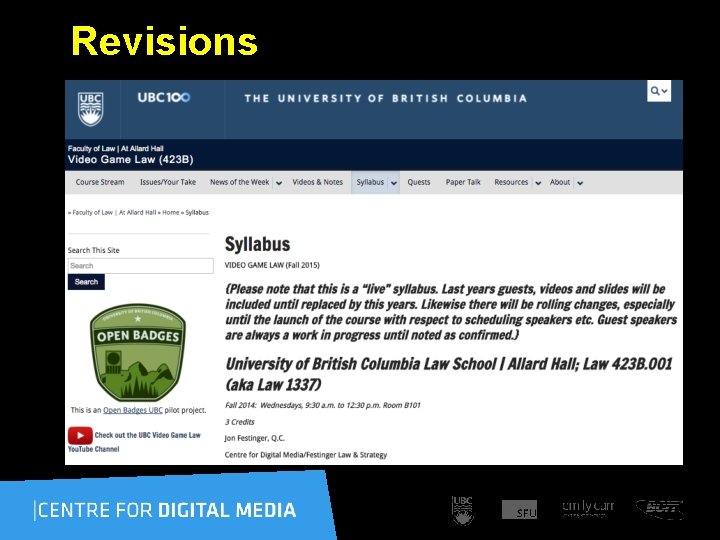The height and width of the screenshot is (540, 720).
Task: Open the Issues/Your Take menu item
Action: 168,182
